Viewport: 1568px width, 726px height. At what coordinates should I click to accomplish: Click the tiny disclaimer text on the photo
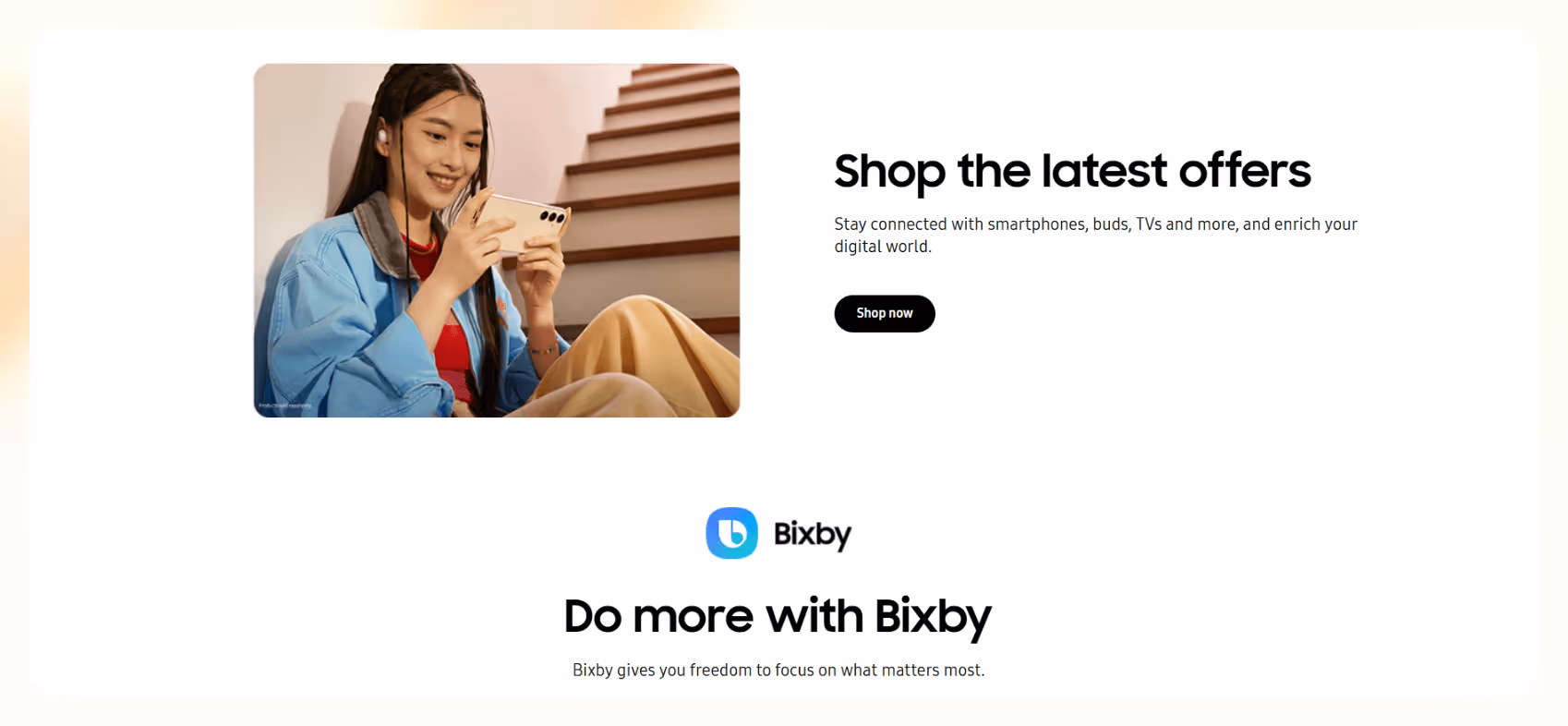(x=285, y=405)
